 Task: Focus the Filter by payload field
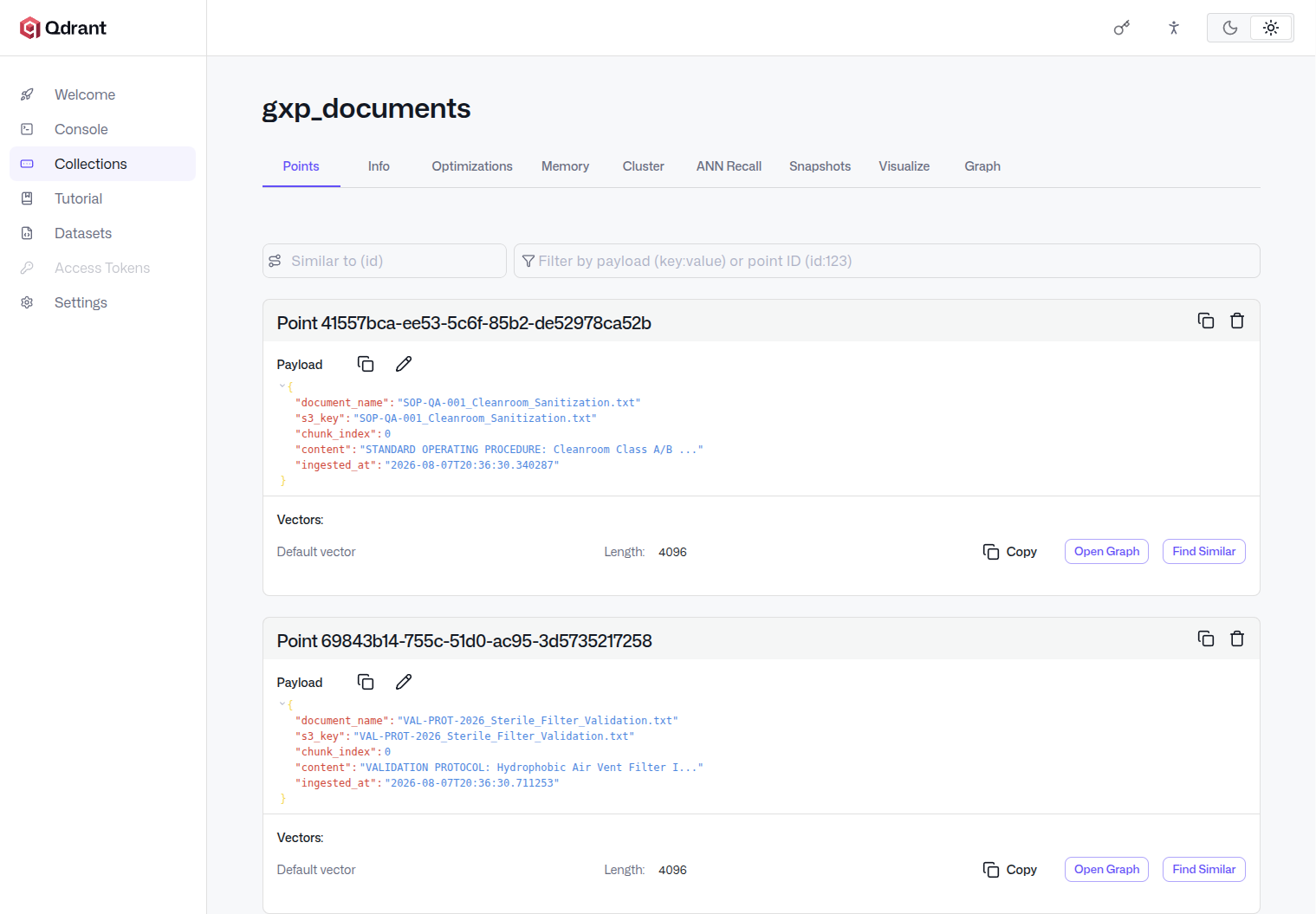tap(886, 261)
